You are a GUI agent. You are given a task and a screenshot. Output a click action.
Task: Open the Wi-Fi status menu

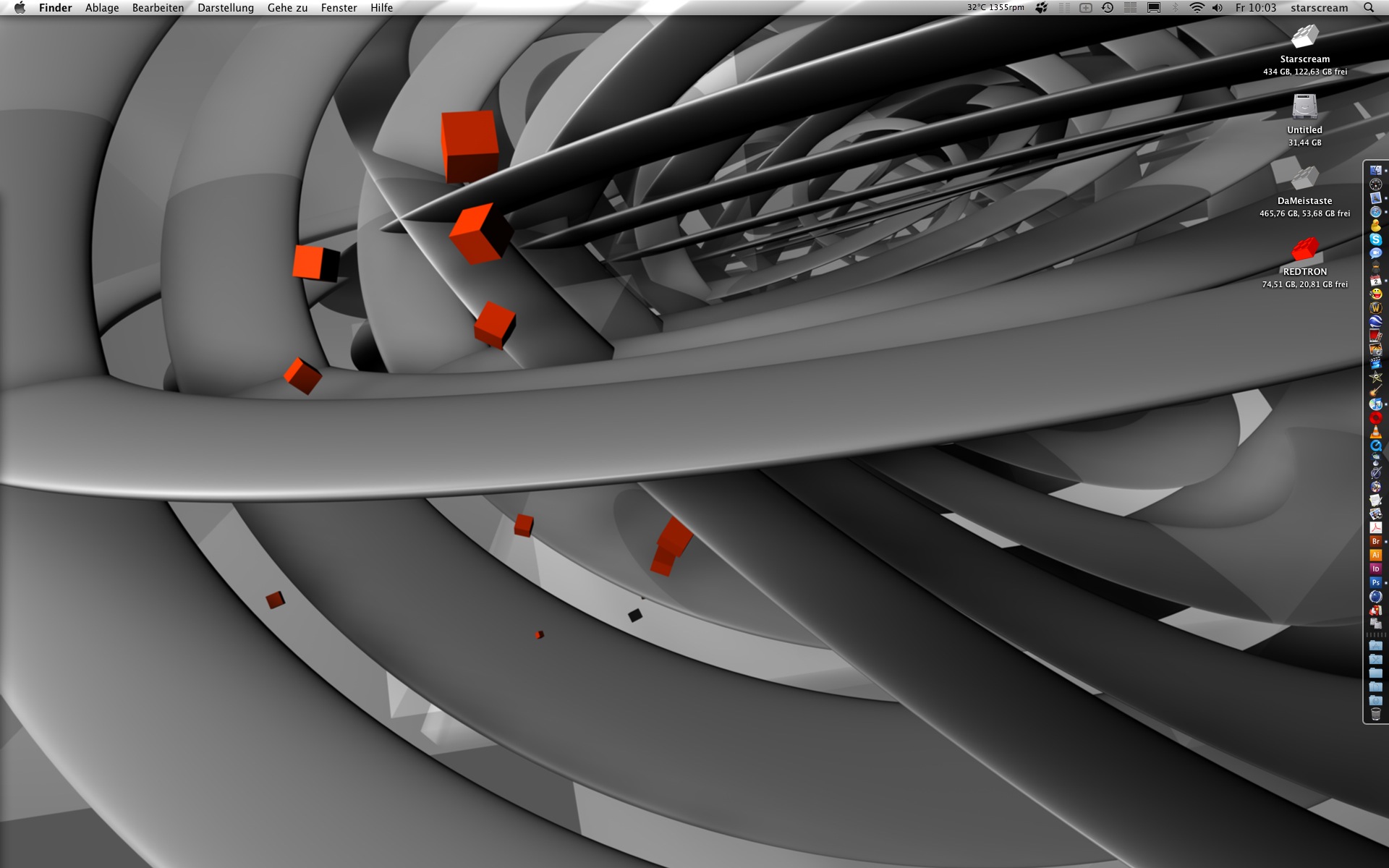pyautogui.click(x=1197, y=8)
